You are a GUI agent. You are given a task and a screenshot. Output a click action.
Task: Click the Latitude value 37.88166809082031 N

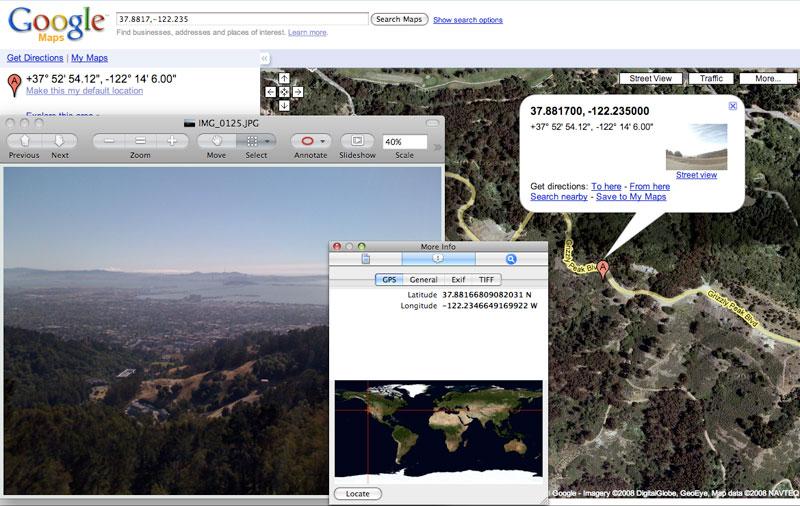tap(486, 295)
